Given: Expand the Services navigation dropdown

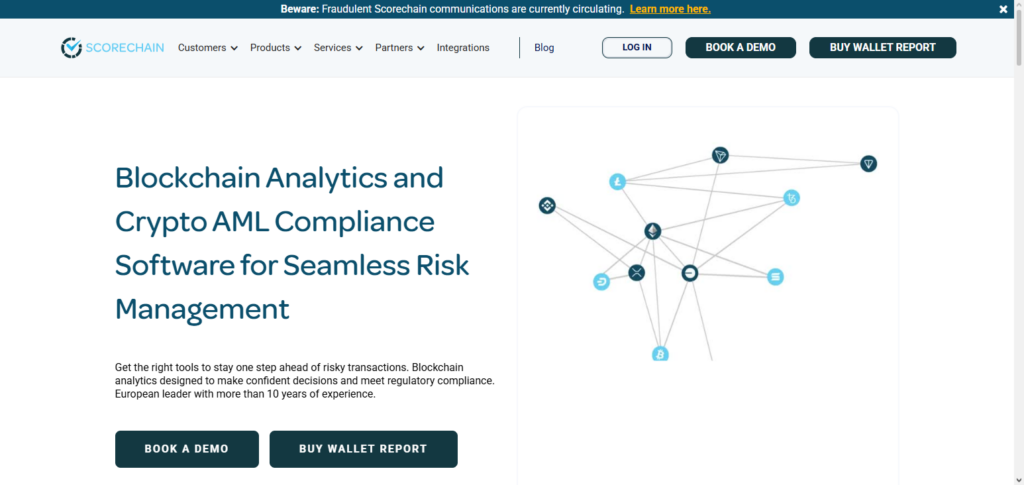Looking at the screenshot, I should tap(338, 48).
